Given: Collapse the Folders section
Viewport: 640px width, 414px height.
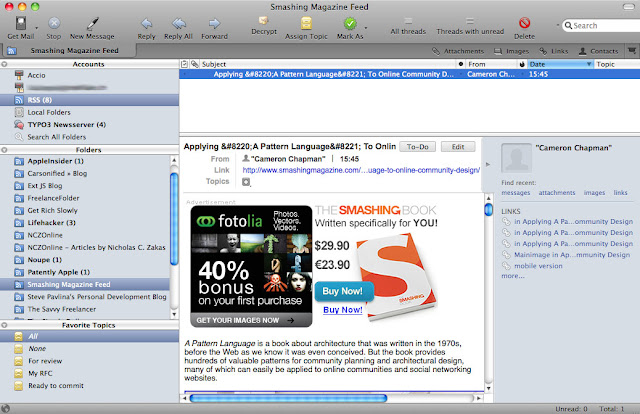Looking at the screenshot, I should 4,150.
